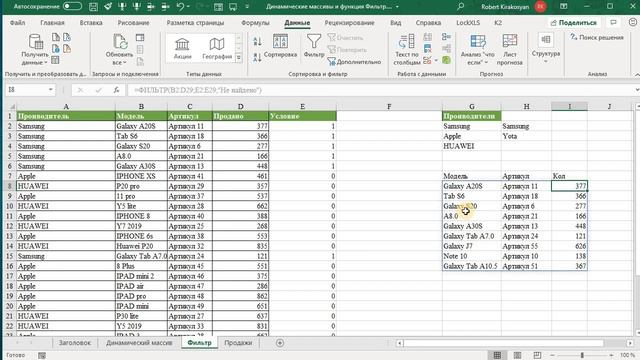Click into the formula bar

coord(380,90)
